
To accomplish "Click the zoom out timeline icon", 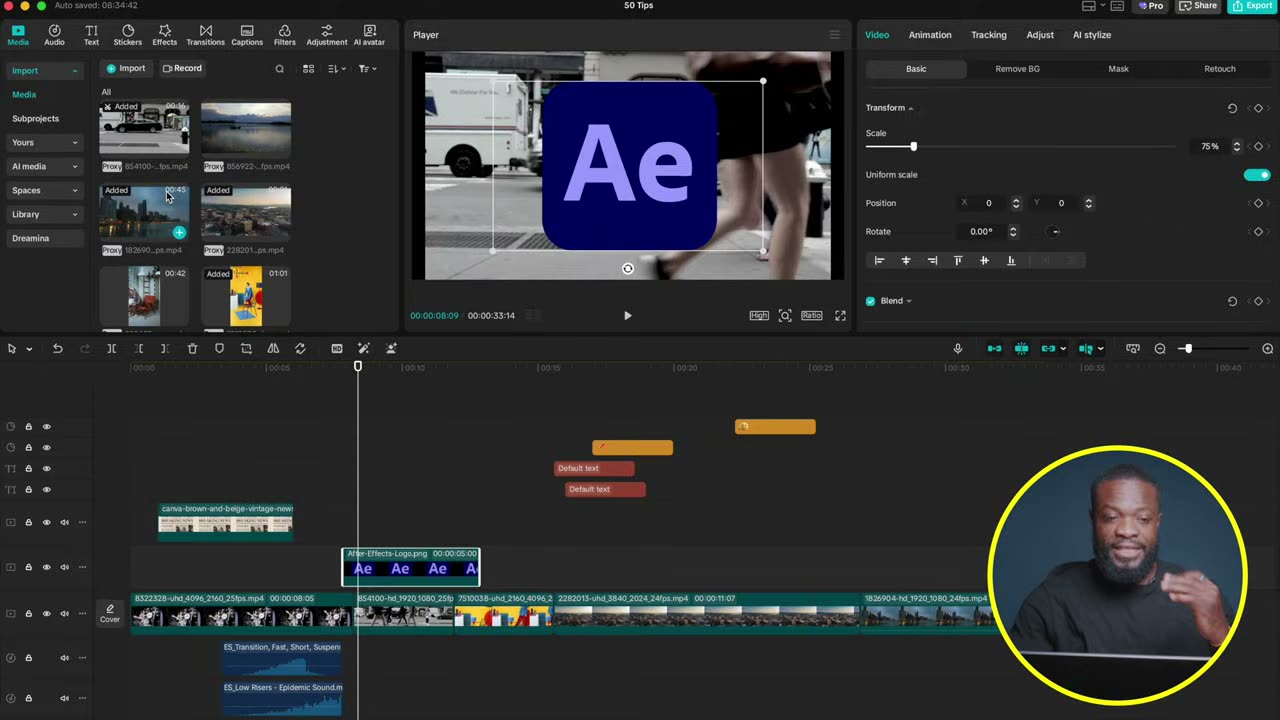I will tap(1160, 348).
